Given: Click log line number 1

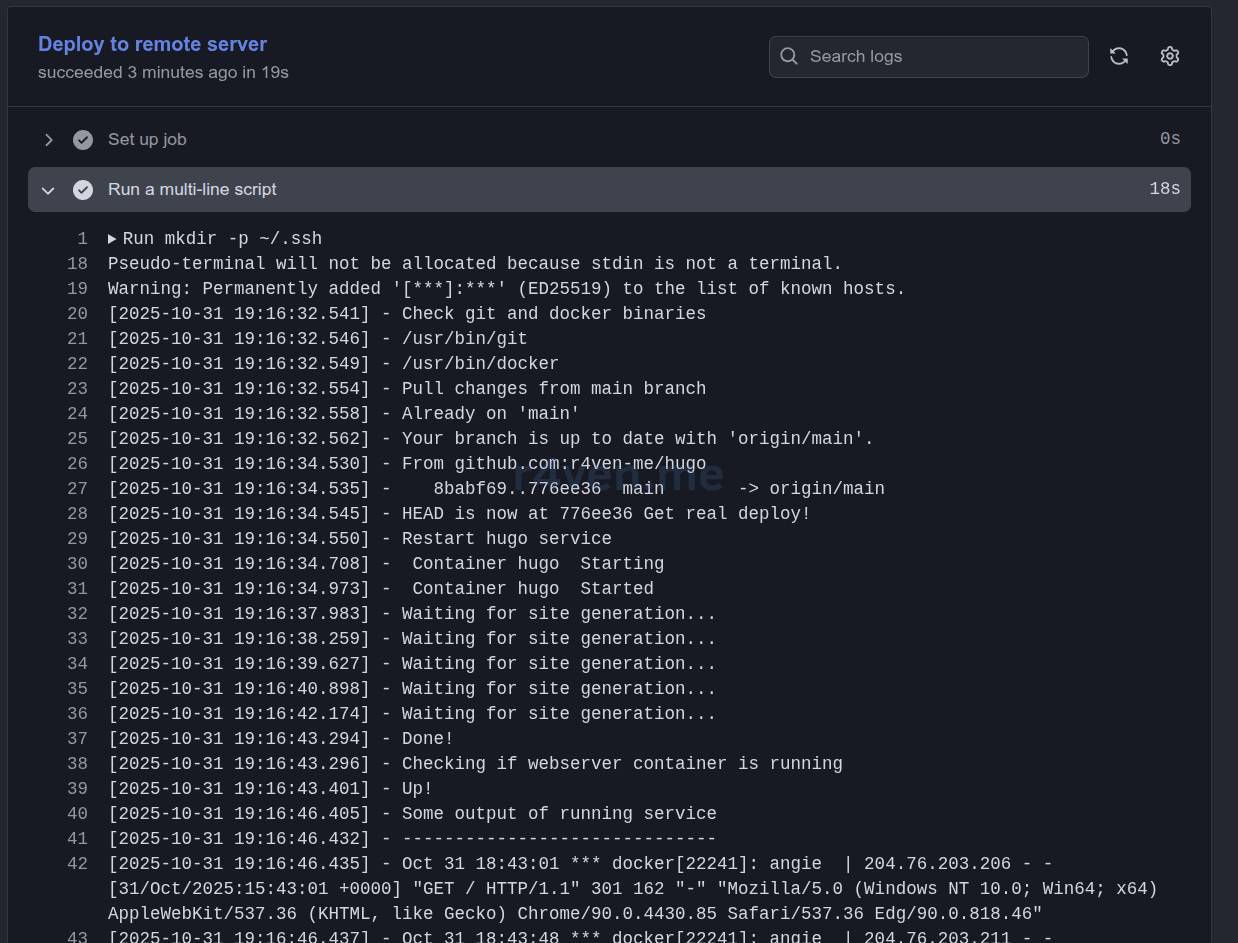Looking at the screenshot, I should click(83, 239).
